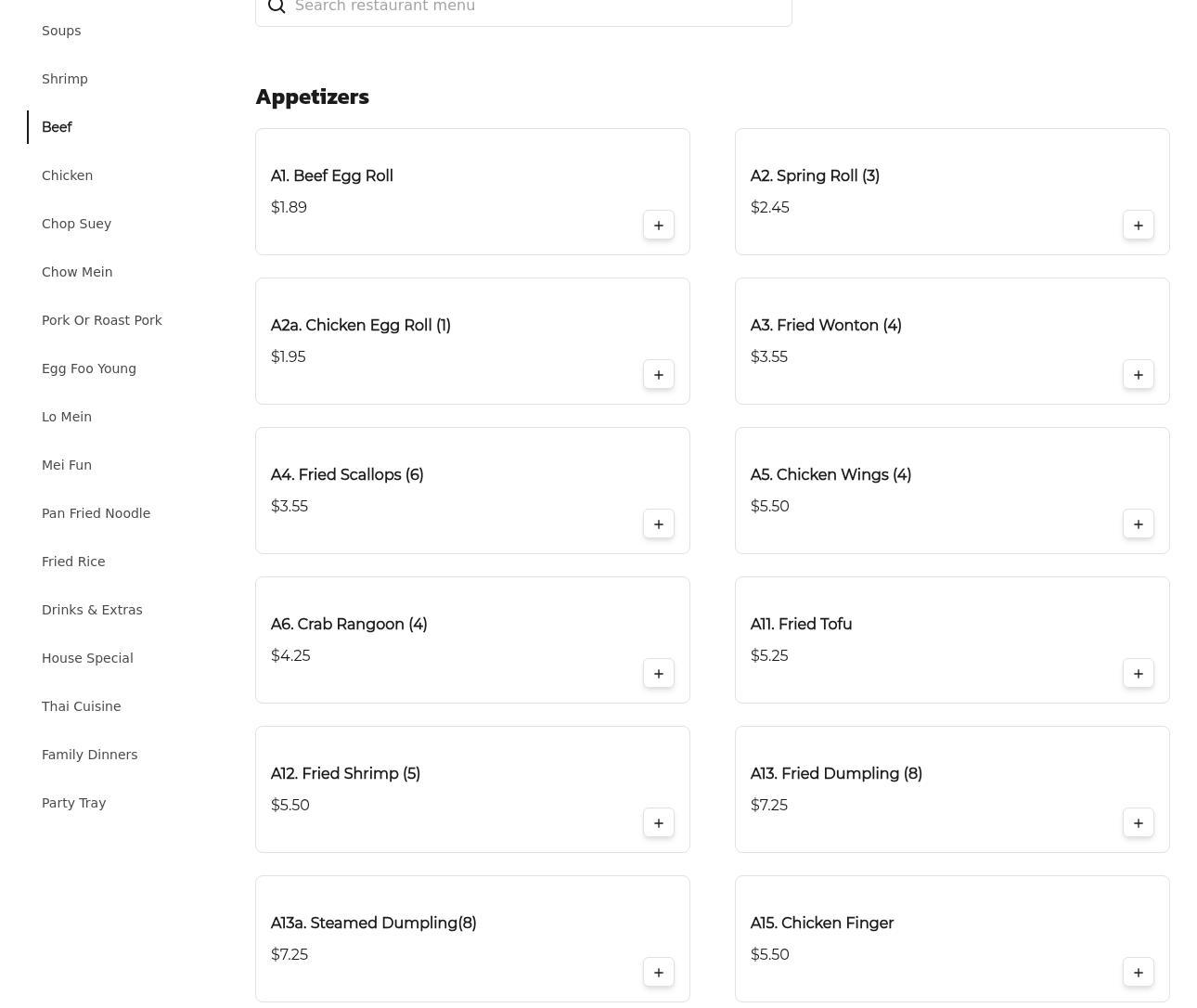
Task: Click plus icon for A6. Crab Rangoon
Action: [659, 674]
